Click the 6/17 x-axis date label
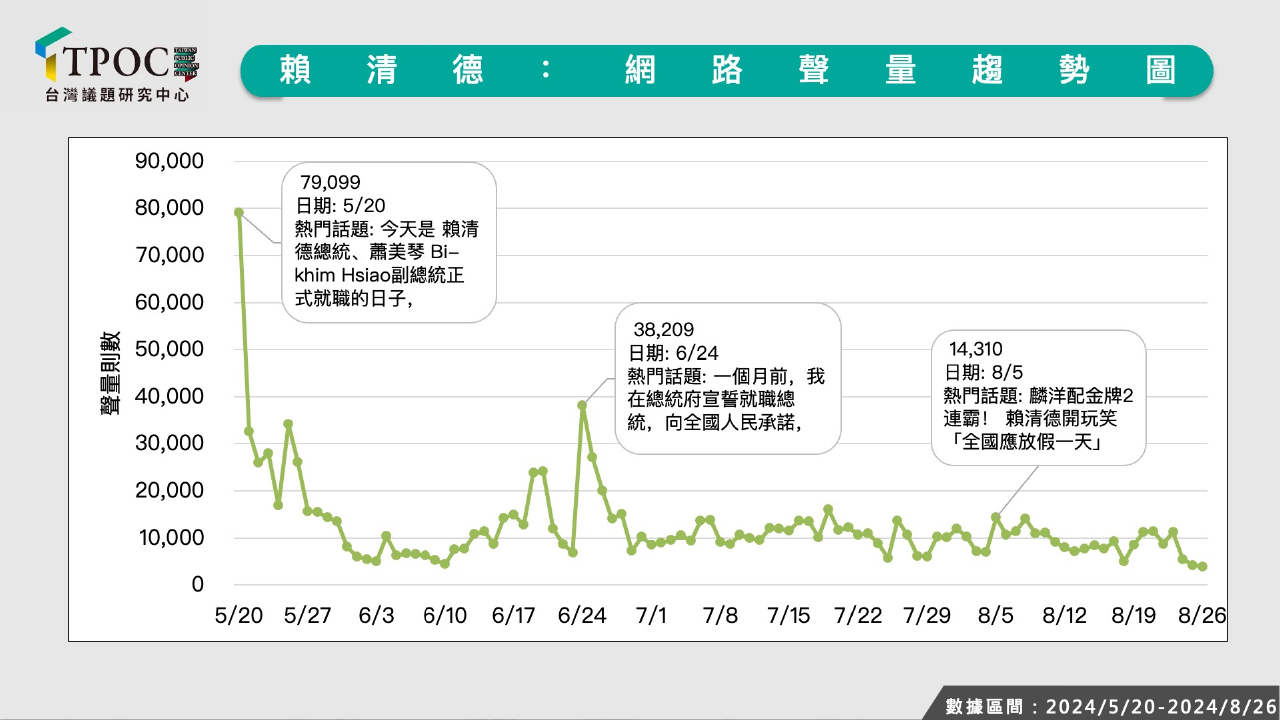The height and width of the screenshot is (720, 1280). [514, 616]
